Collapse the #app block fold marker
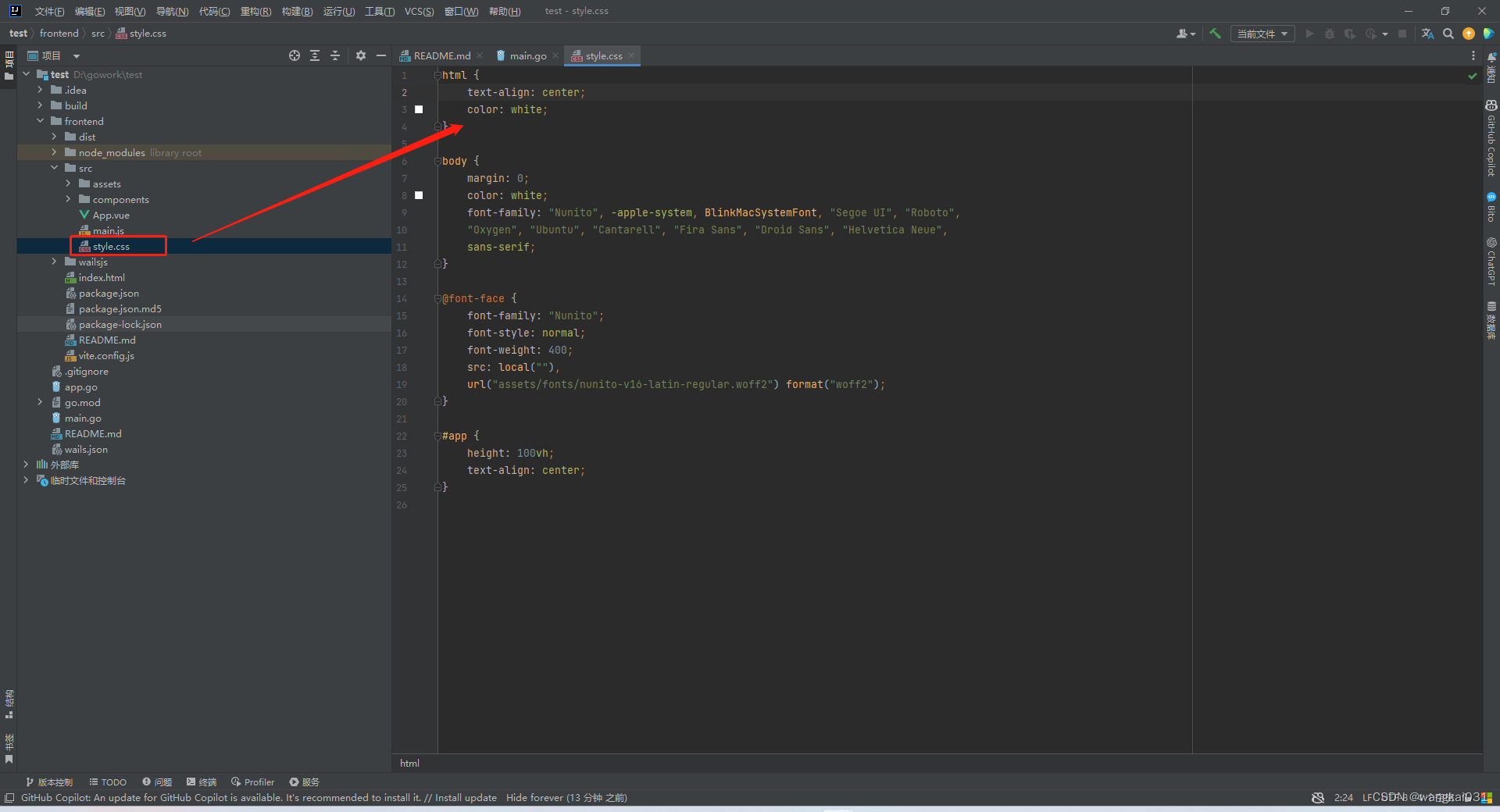 click(438, 436)
